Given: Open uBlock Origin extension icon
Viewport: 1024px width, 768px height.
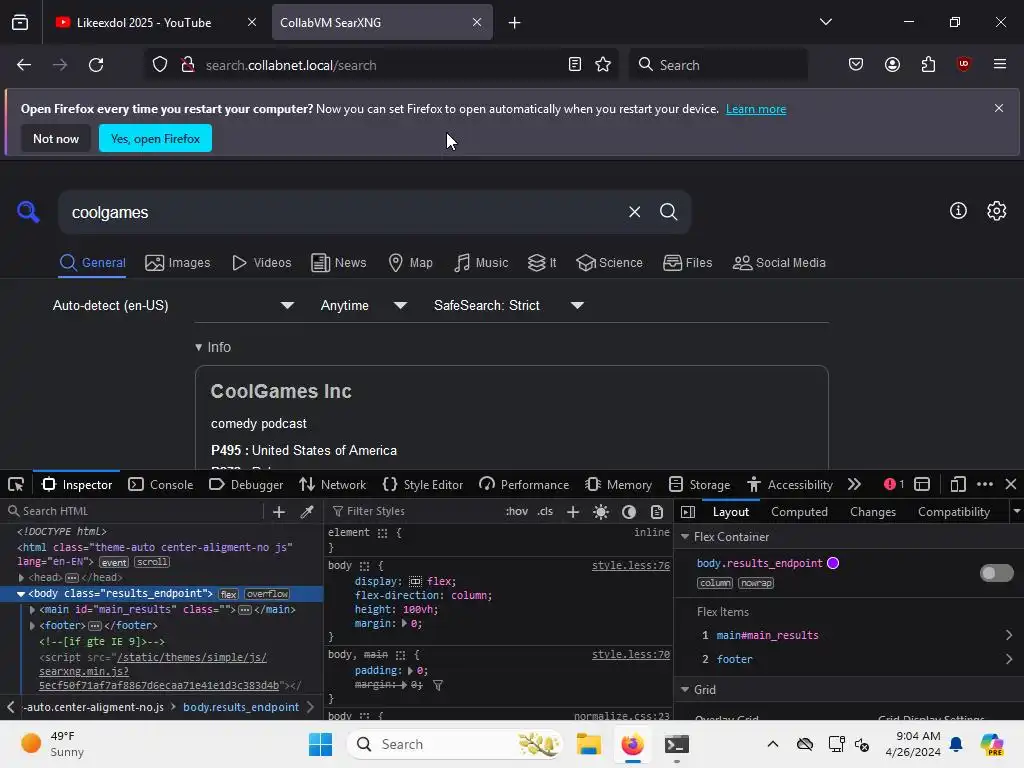Looking at the screenshot, I should [963, 64].
